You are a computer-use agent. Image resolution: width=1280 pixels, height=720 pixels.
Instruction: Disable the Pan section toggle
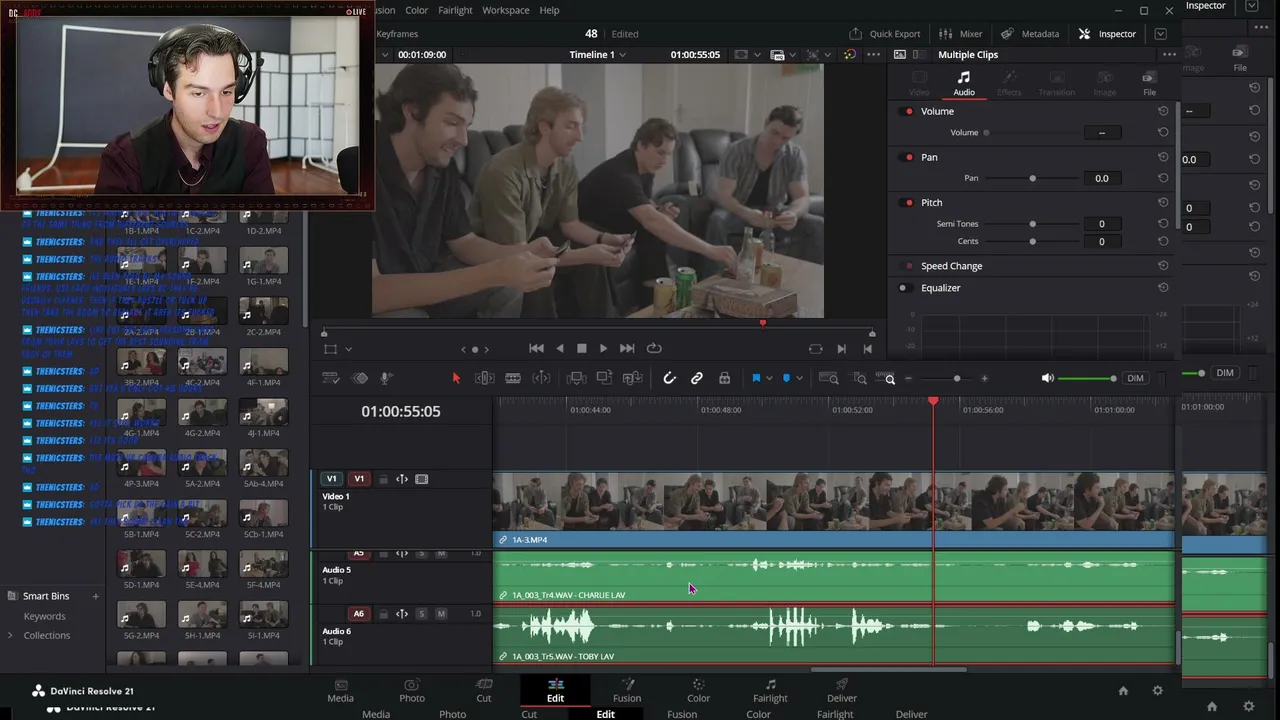[908, 157]
